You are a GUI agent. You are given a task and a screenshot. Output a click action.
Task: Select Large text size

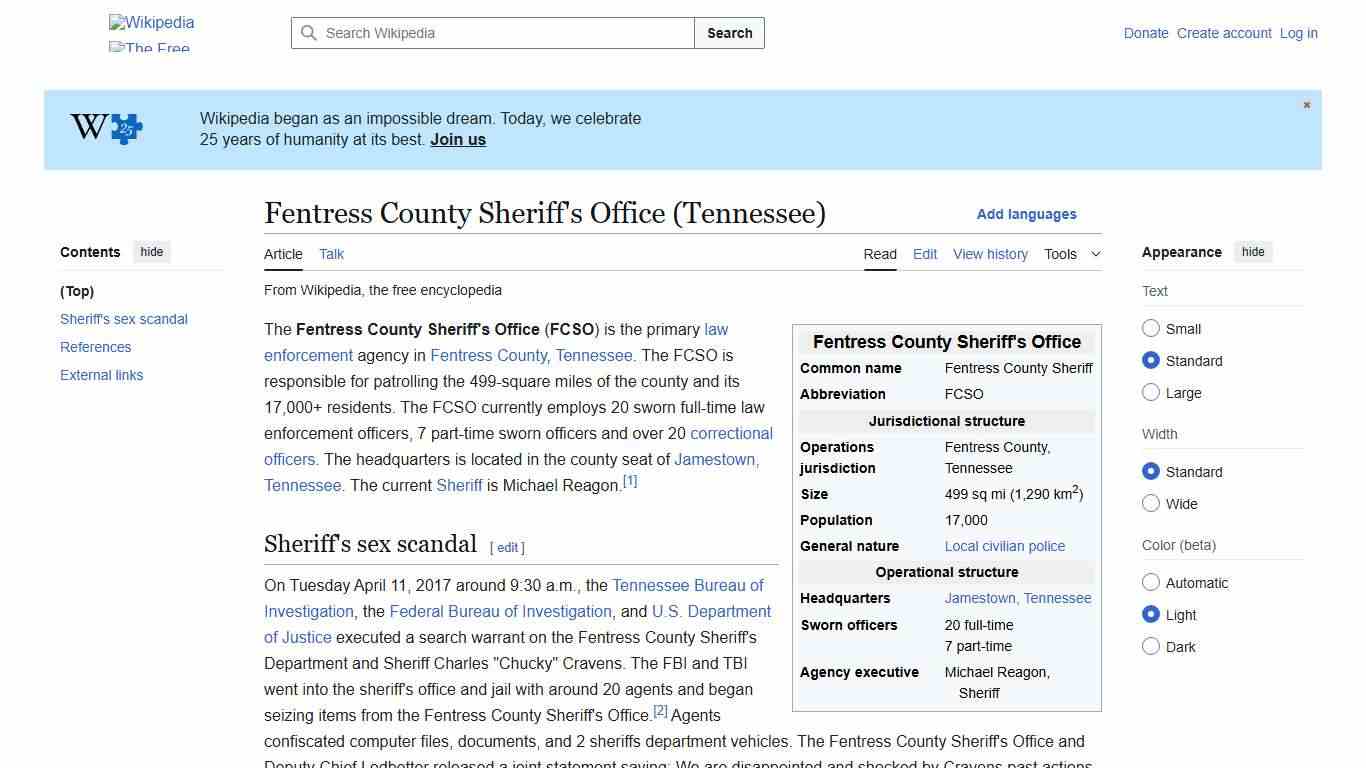(1151, 392)
